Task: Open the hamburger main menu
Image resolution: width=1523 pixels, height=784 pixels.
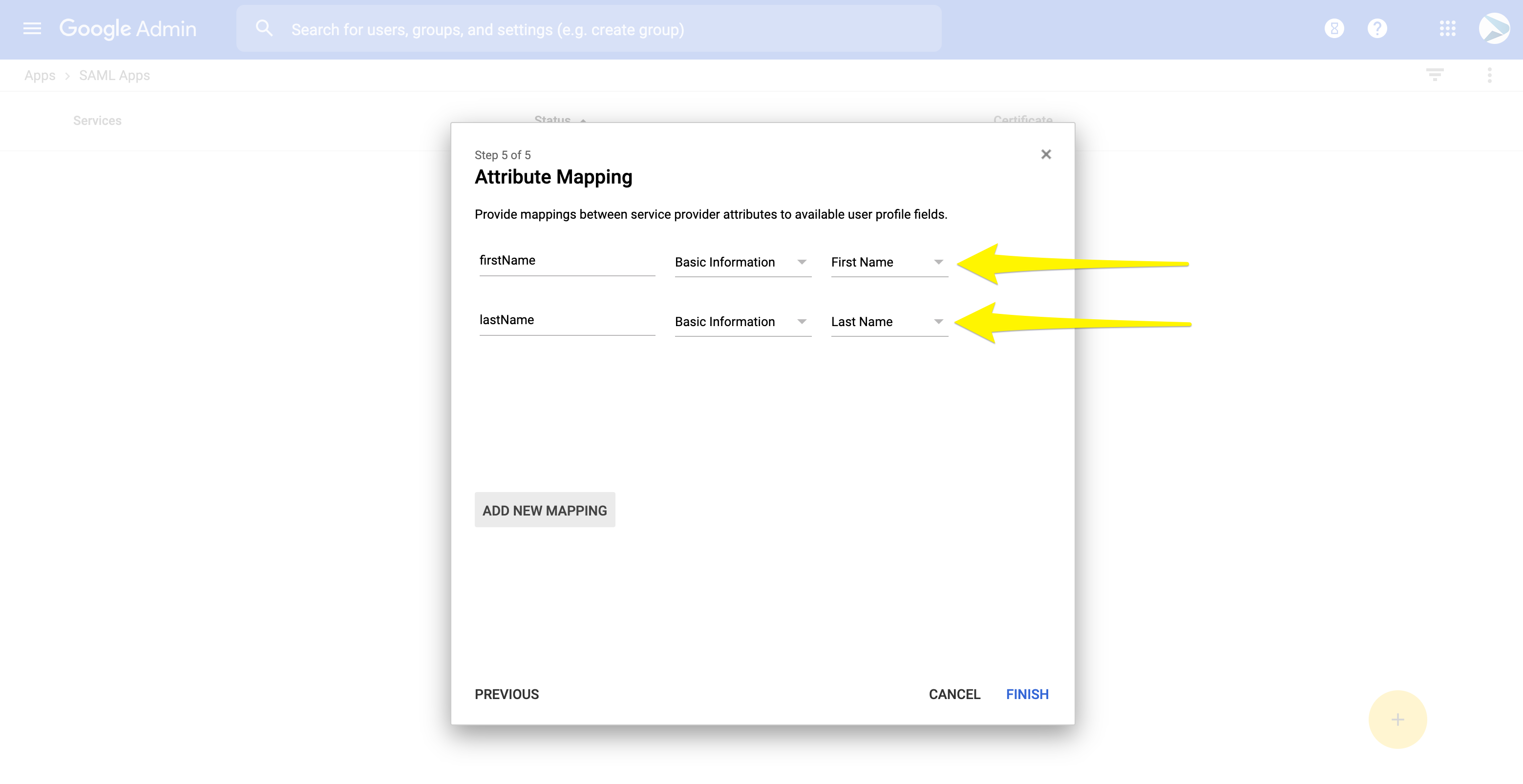Action: point(32,28)
